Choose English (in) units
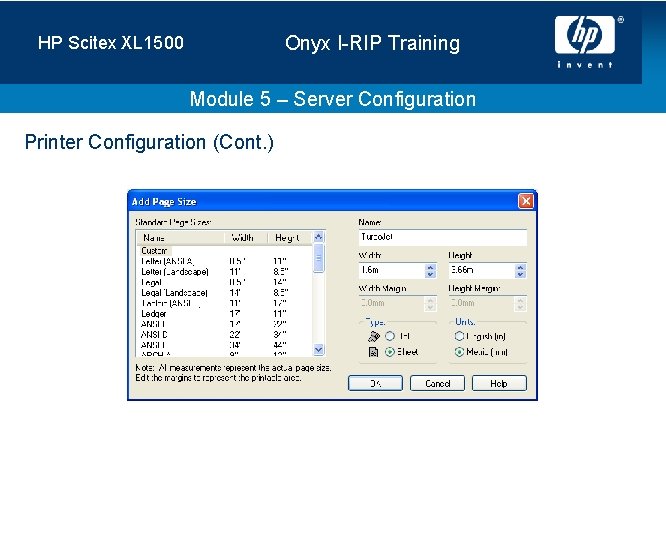 coord(459,336)
